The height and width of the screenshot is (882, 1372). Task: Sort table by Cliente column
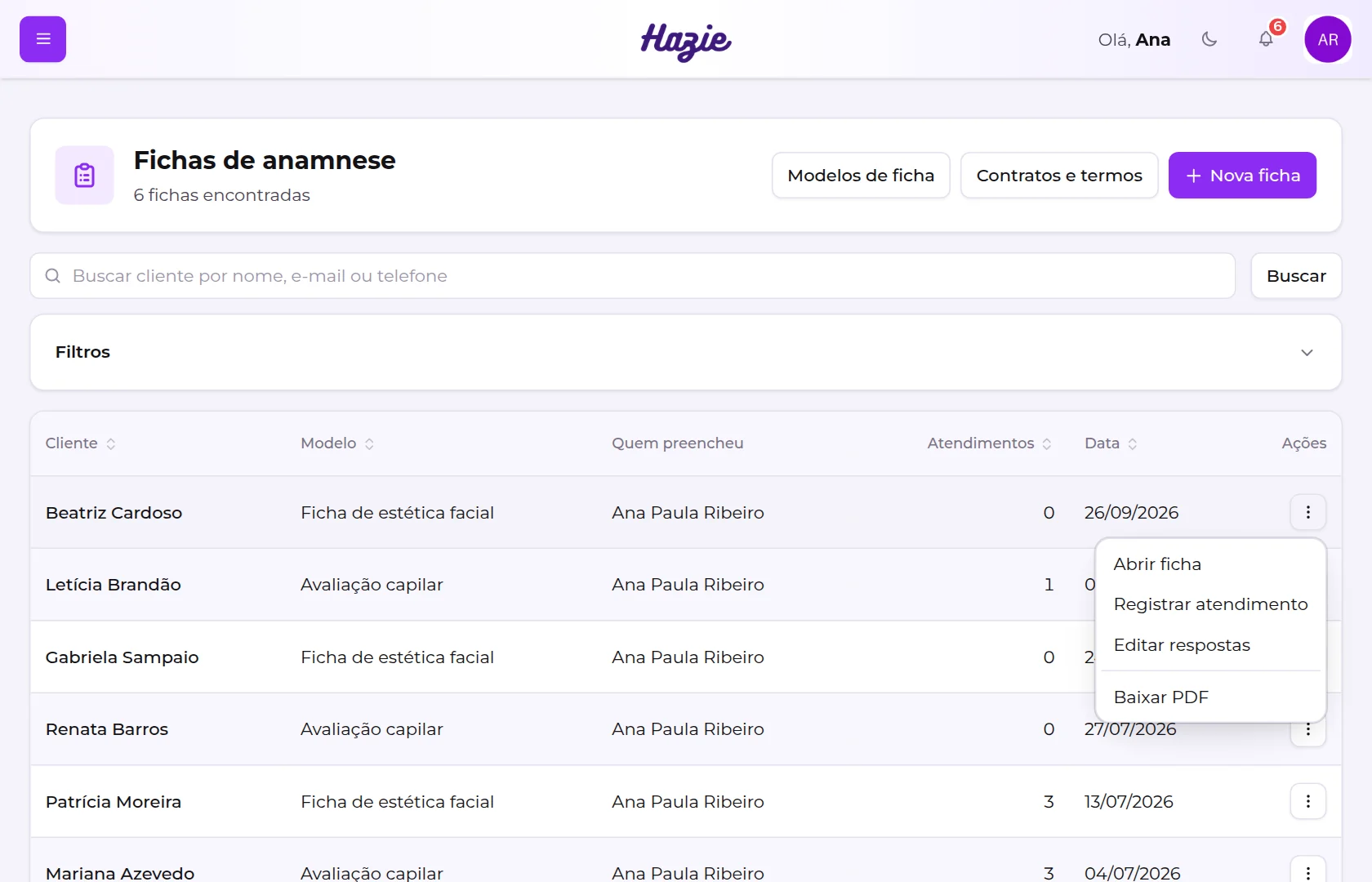coord(80,443)
